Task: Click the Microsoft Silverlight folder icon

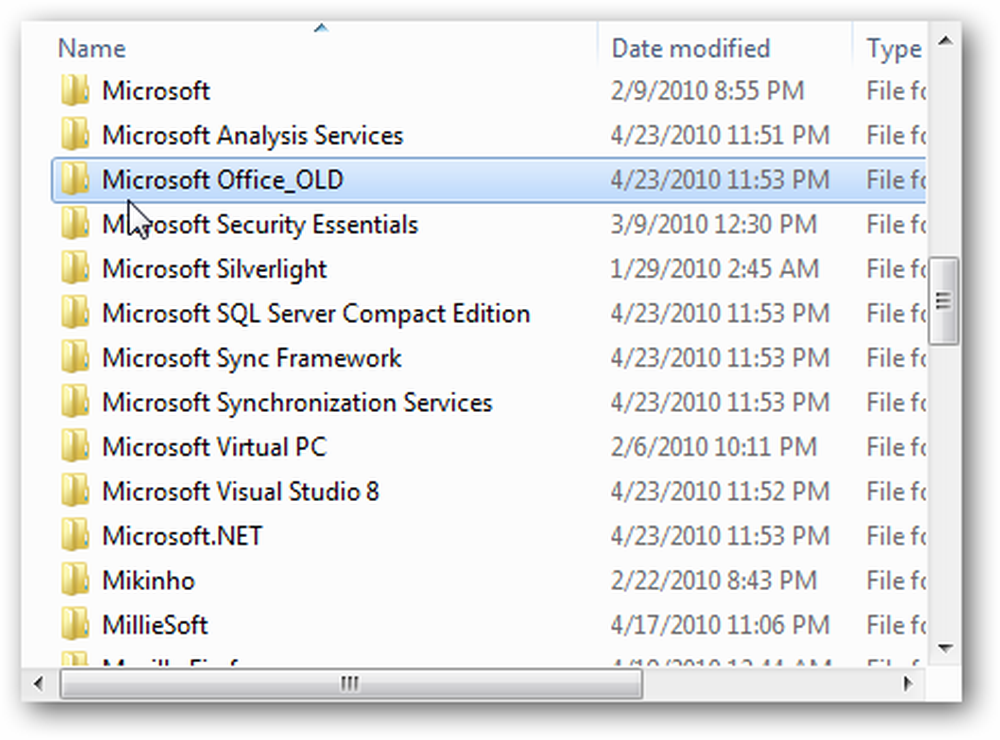Action: [75, 269]
